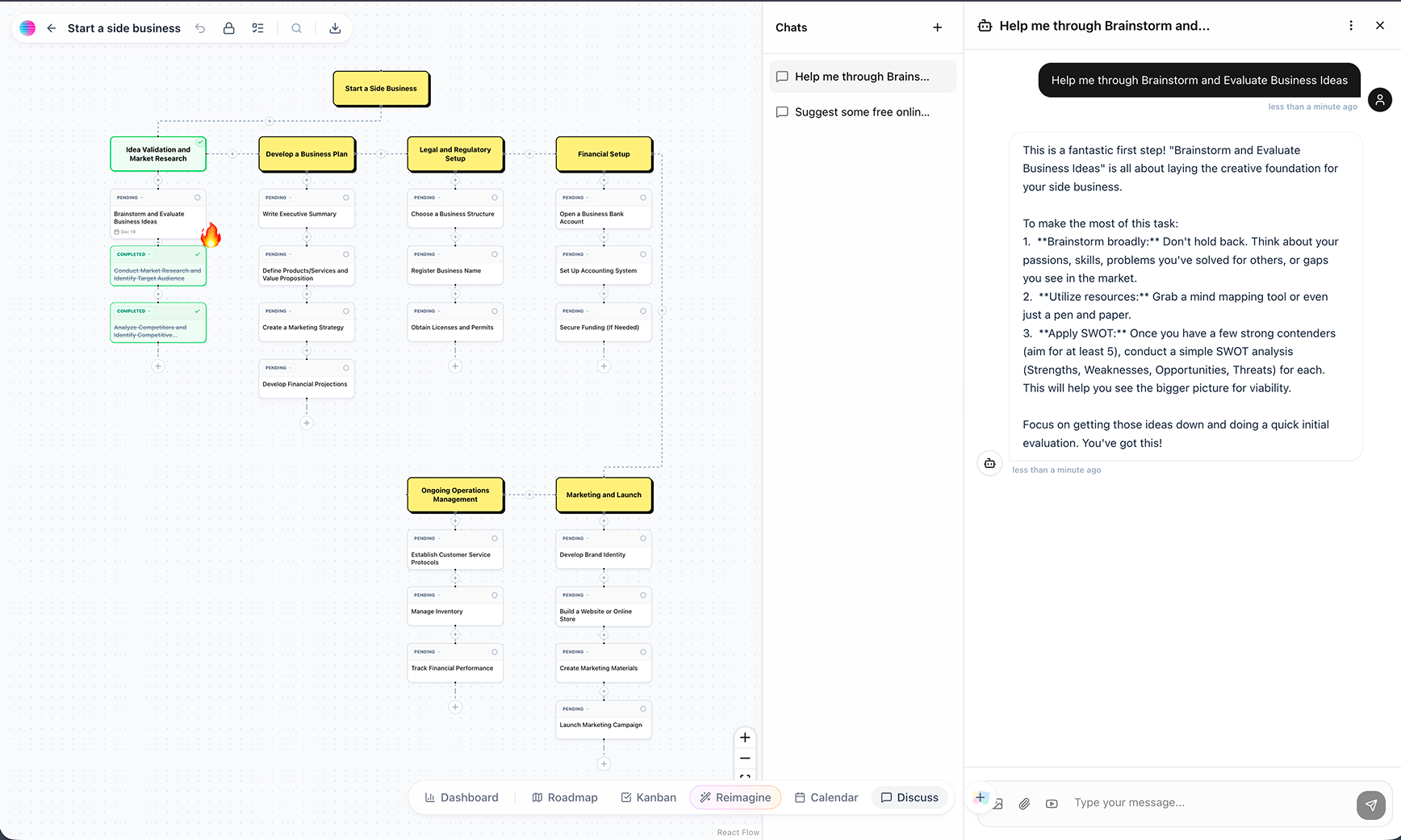Check off the 'Financial Setup' task circle
Screen dimensions: 1401x840
click(643, 197)
